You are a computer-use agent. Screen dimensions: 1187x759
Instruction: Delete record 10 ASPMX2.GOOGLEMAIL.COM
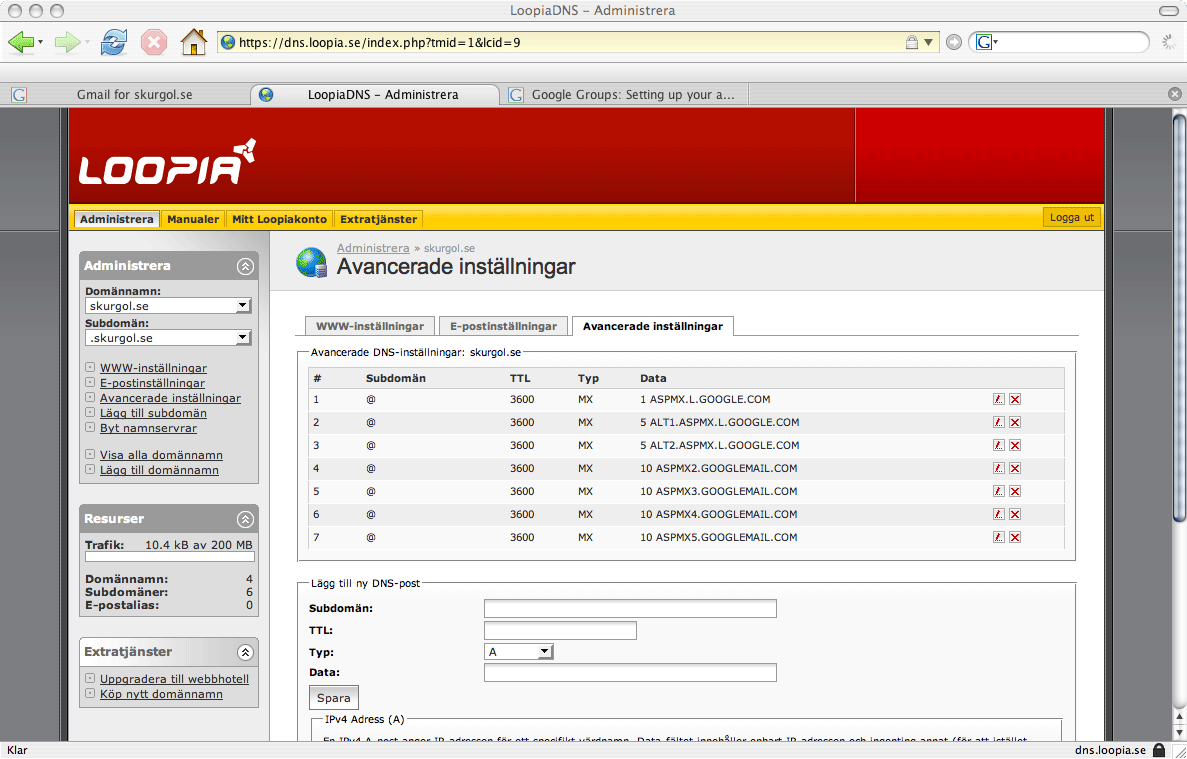coord(1015,468)
